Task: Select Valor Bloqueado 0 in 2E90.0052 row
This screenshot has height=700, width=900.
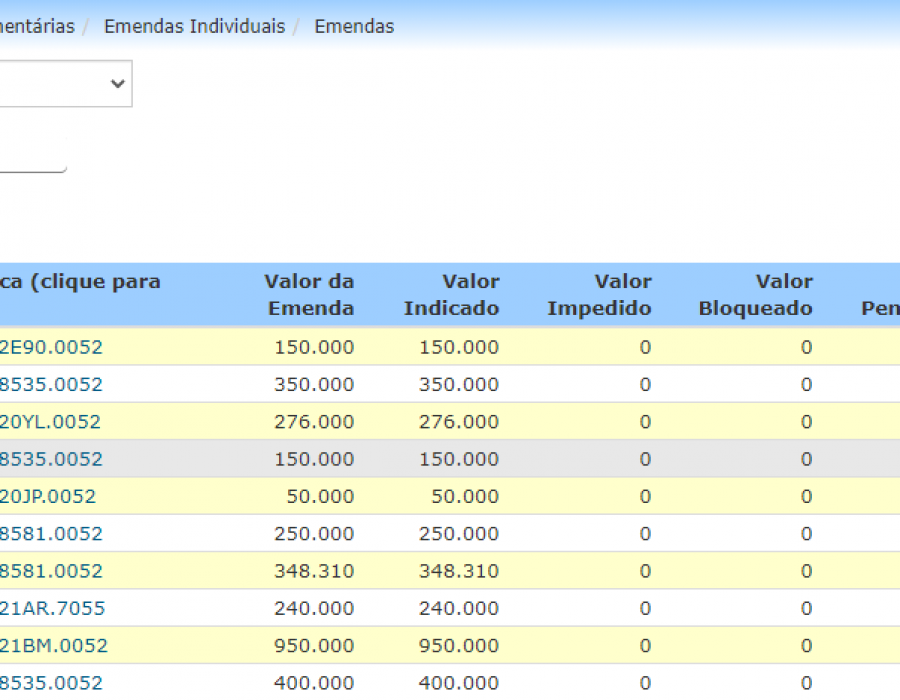Action: pyautogui.click(x=806, y=347)
